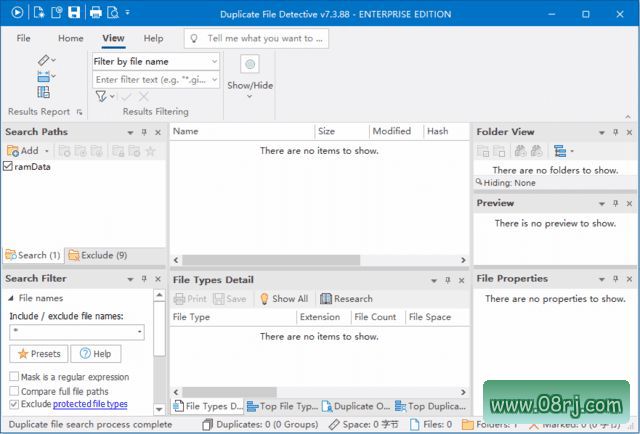Open the include/exclude file names combo box
Screen dimensions: 640x434
point(77,332)
